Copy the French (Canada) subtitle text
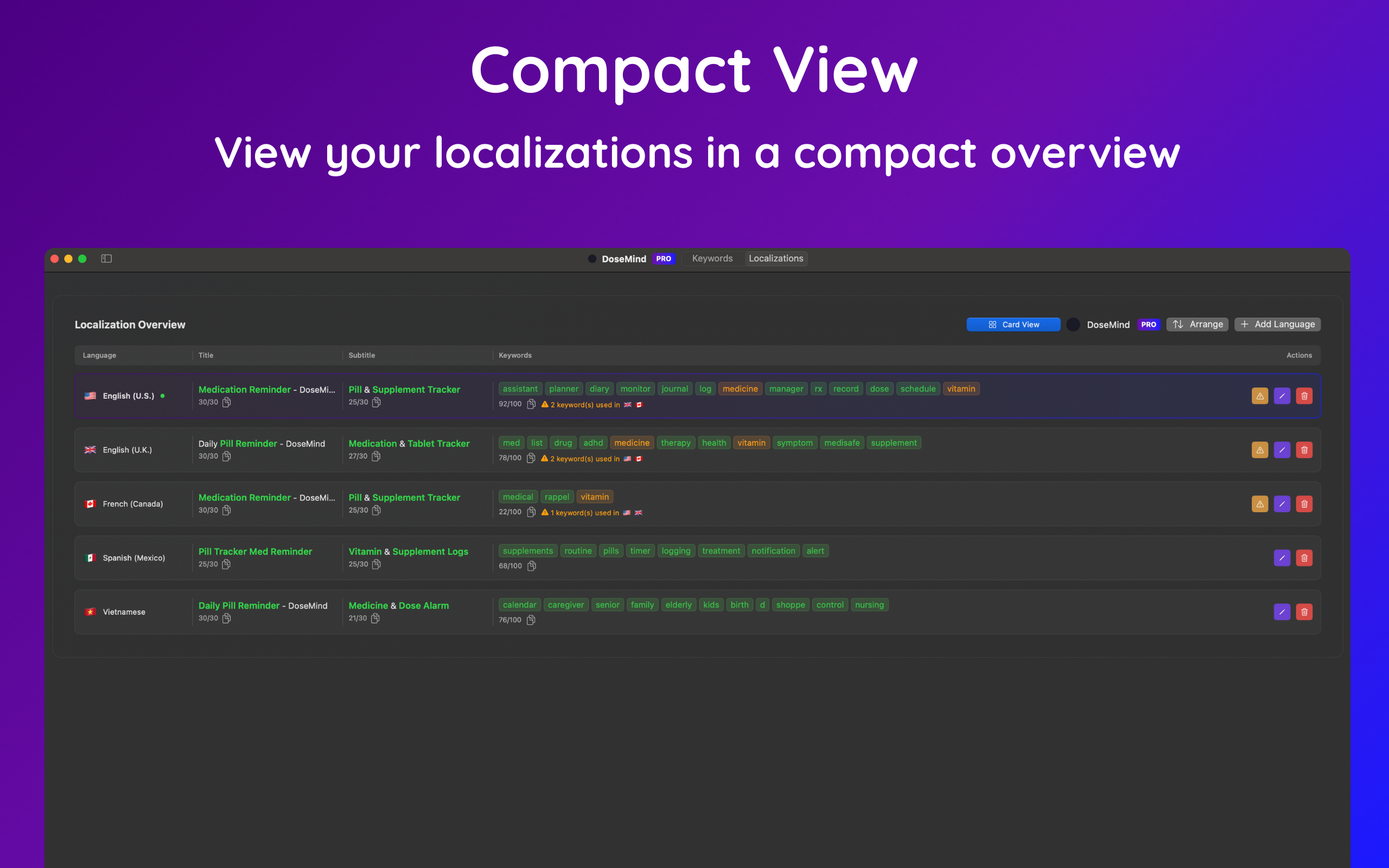Viewport: 1389px width, 868px height. point(377,510)
